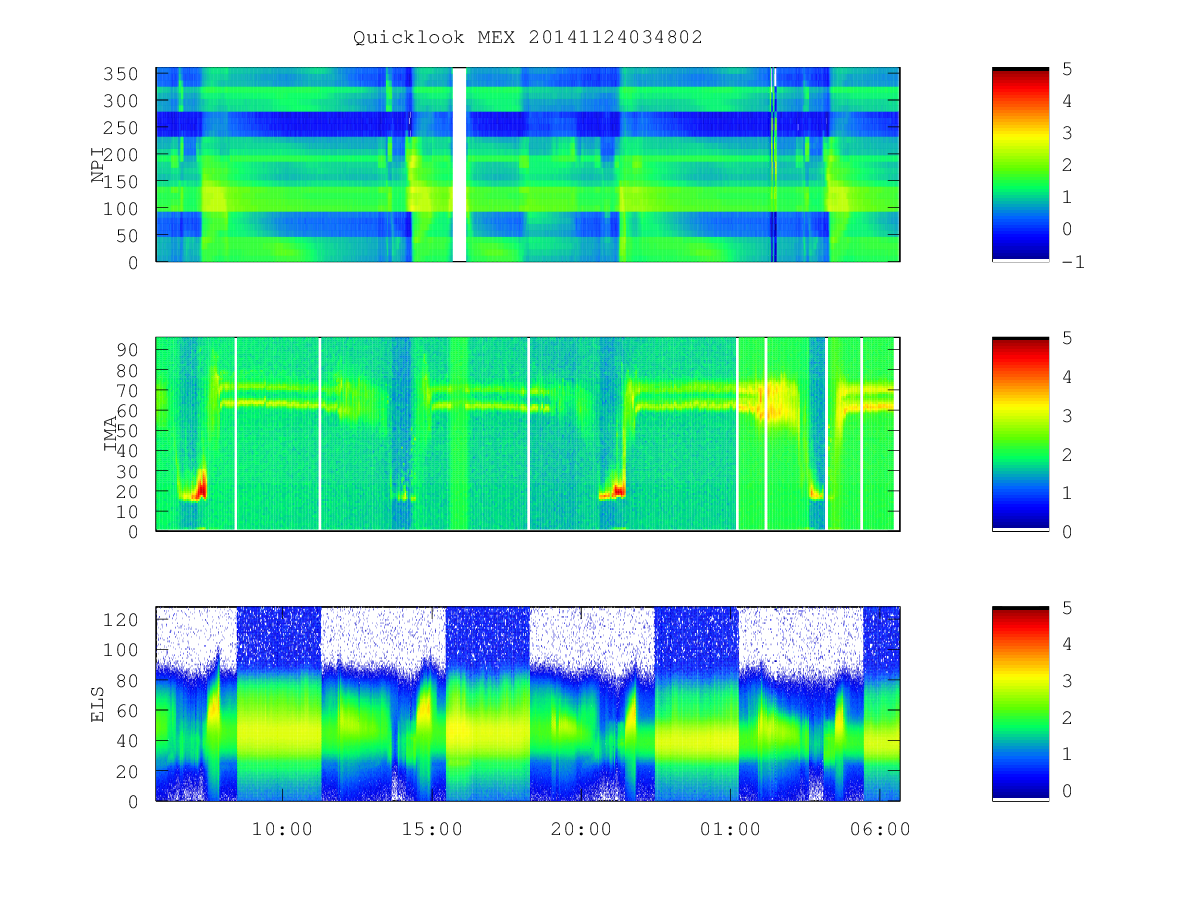Screen dimensions: 1200x900
Task: Click the 20:00 time axis label
Action: 581,830
